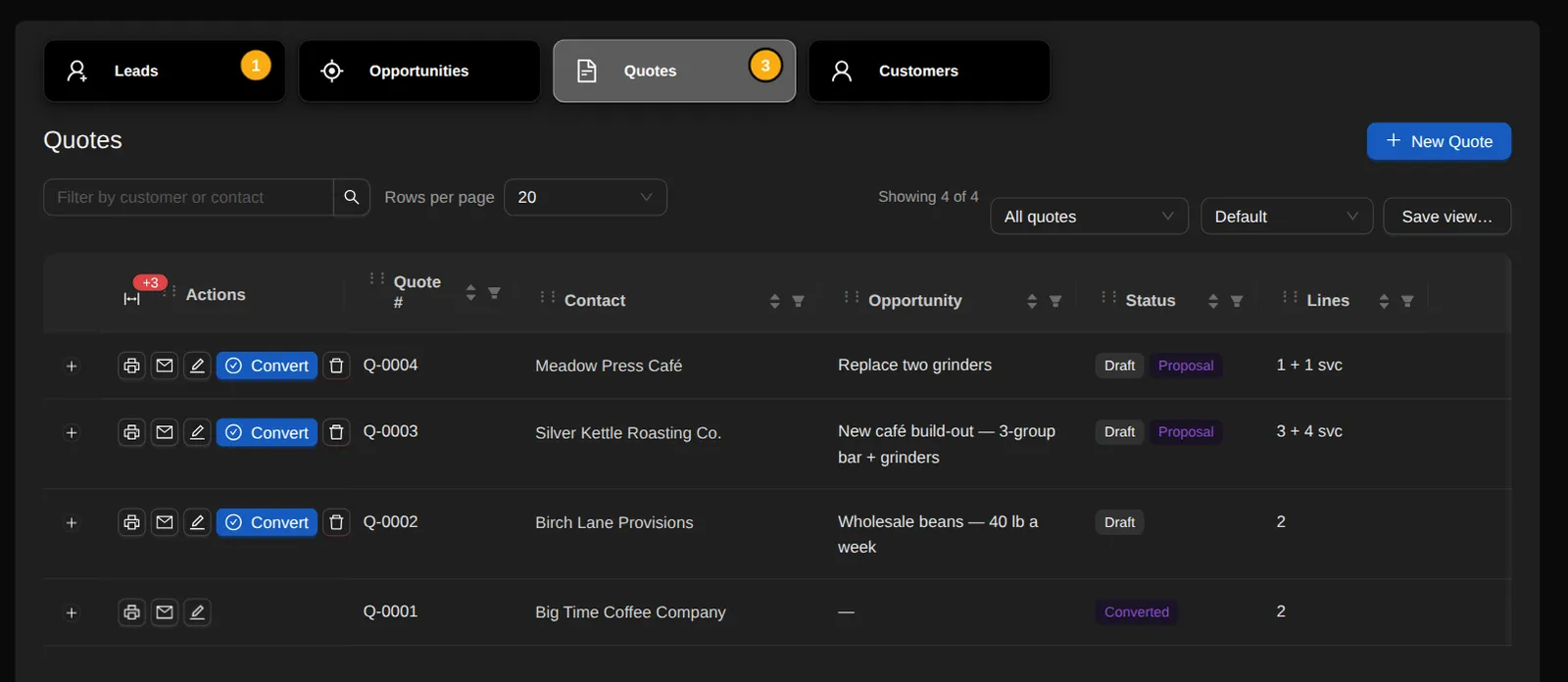
Task: Click the Save view… button
Action: tap(1446, 217)
